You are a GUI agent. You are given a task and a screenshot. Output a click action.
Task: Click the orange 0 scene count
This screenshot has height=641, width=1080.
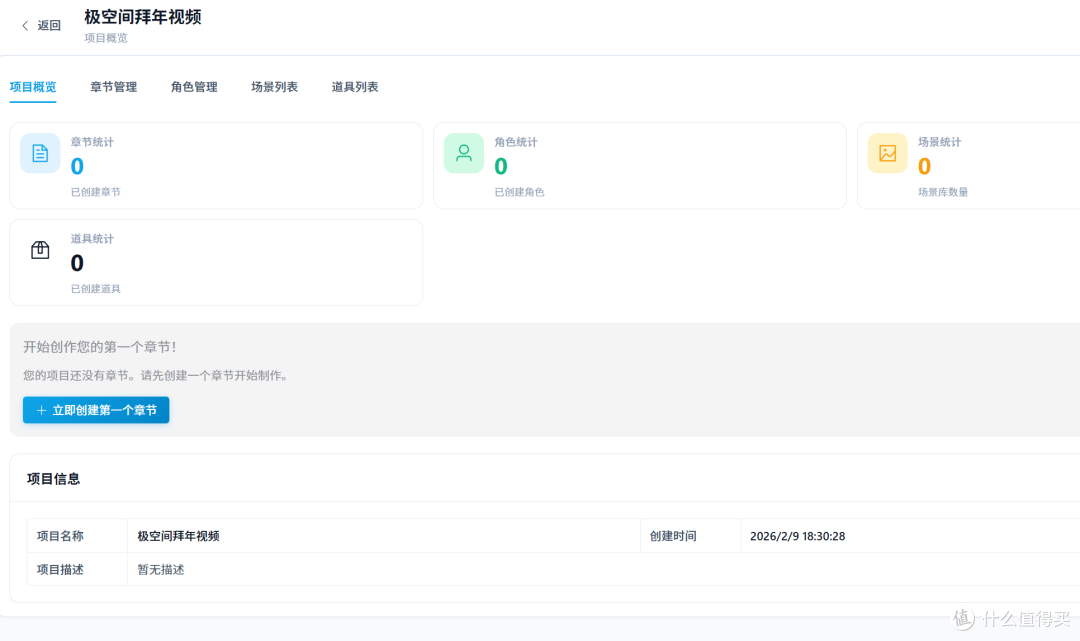coord(924,166)
